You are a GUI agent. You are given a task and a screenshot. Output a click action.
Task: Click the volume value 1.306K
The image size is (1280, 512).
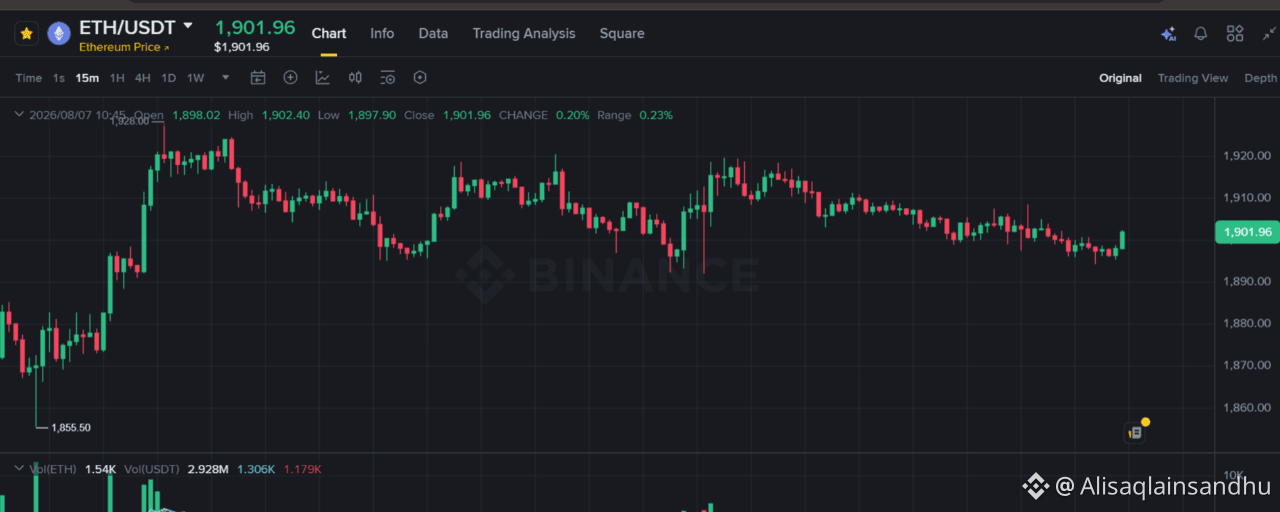(256, 469)
